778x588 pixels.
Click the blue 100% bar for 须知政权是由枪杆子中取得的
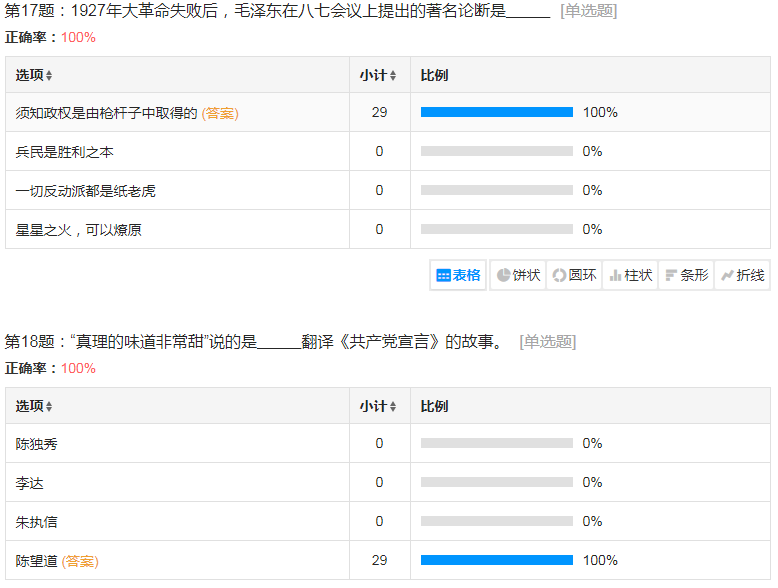tap(496, 112)
